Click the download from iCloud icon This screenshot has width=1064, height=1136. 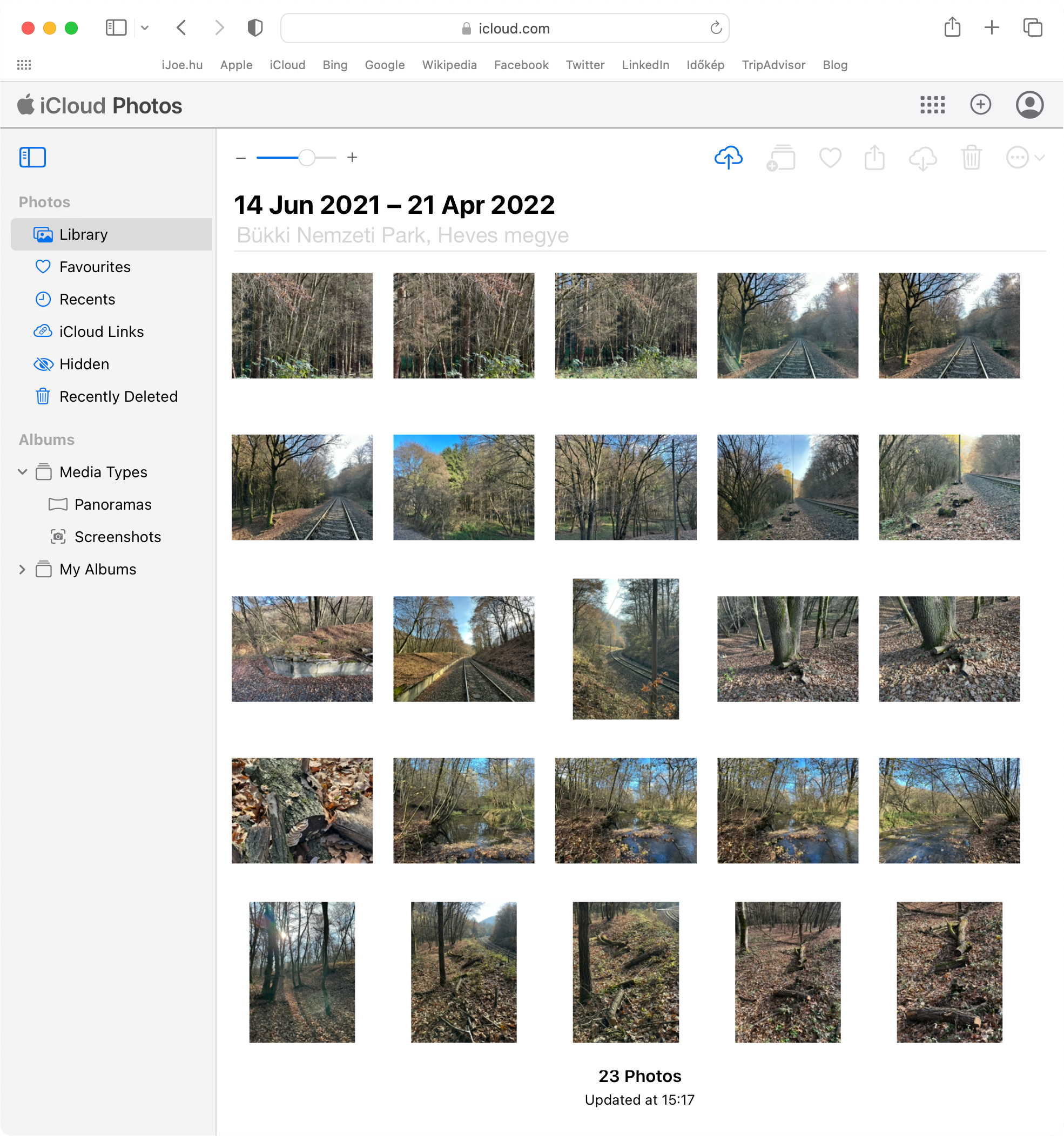click(923, 158)
